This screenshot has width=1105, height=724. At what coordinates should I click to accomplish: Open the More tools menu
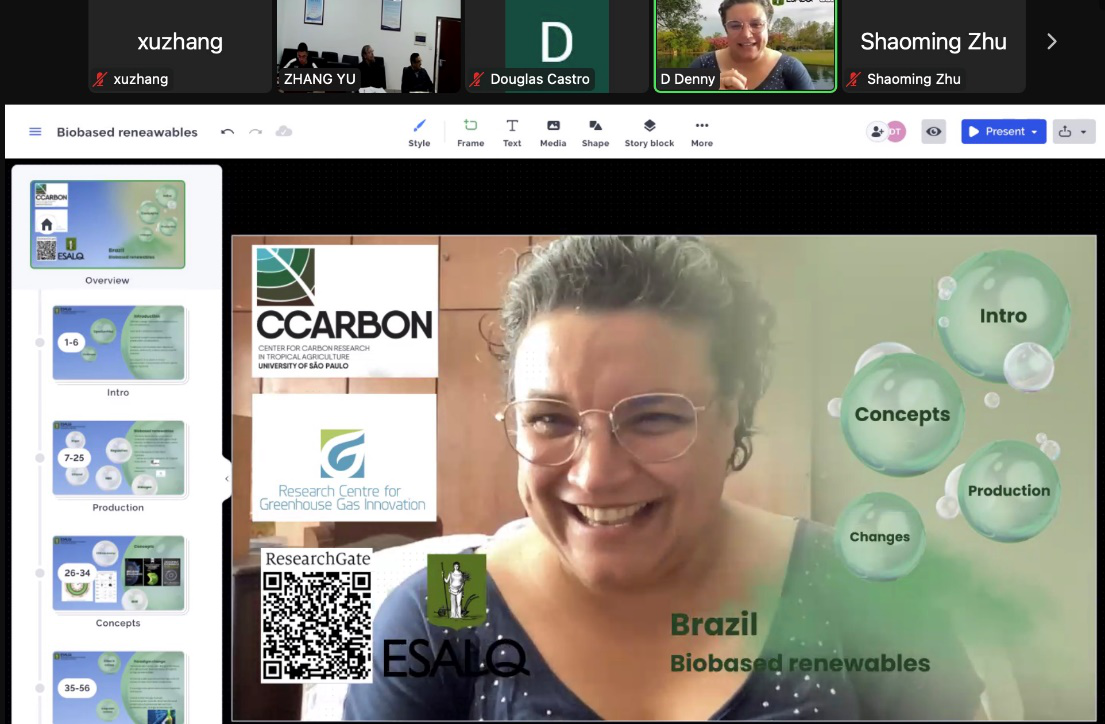[702, 133]
